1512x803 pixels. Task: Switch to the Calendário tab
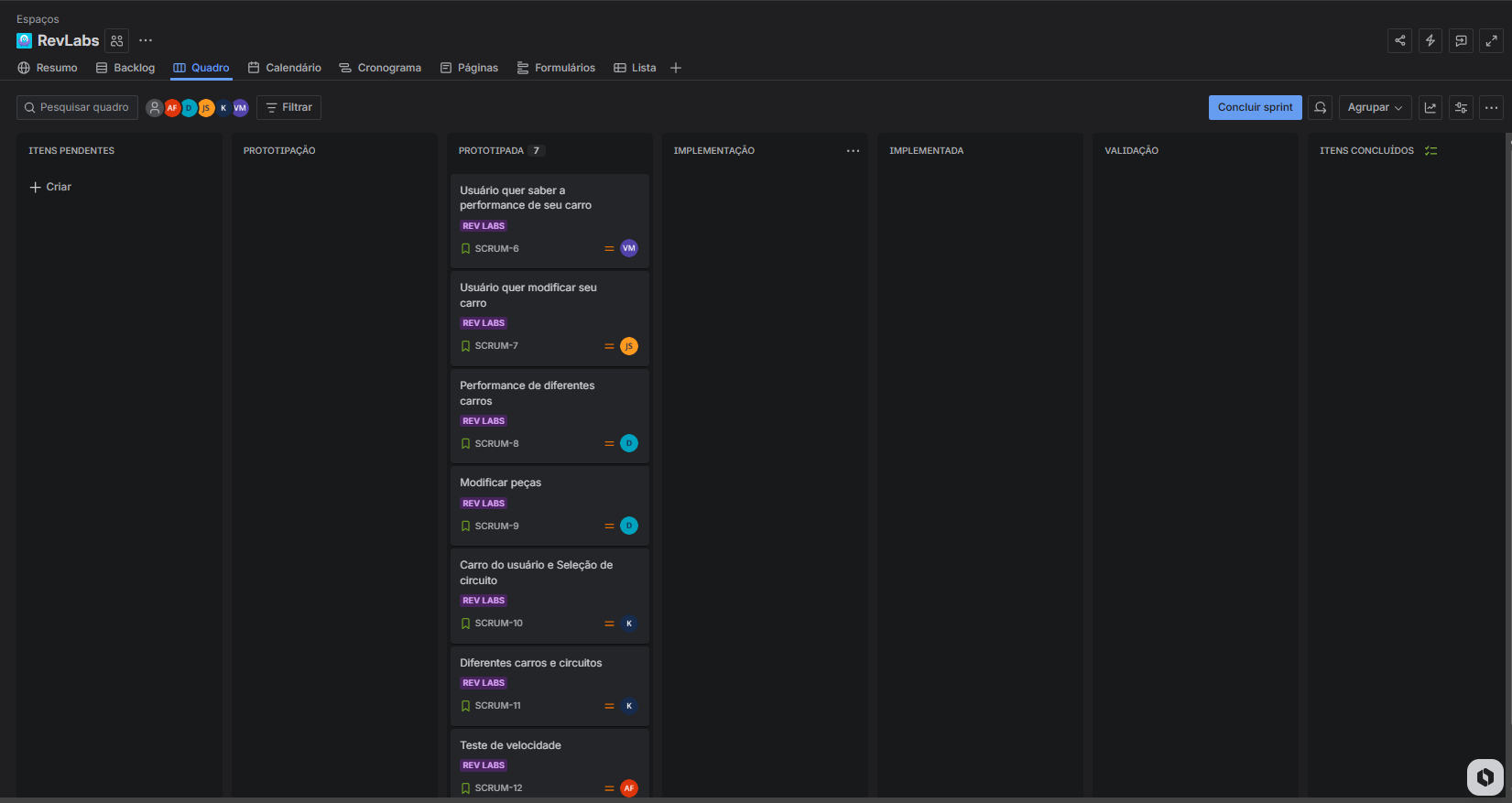tap(285, 68)
